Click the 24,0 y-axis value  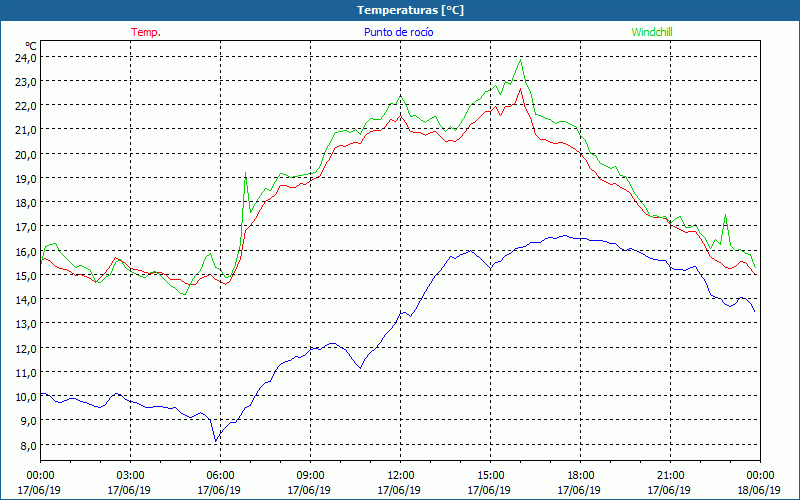click(27, 58)
